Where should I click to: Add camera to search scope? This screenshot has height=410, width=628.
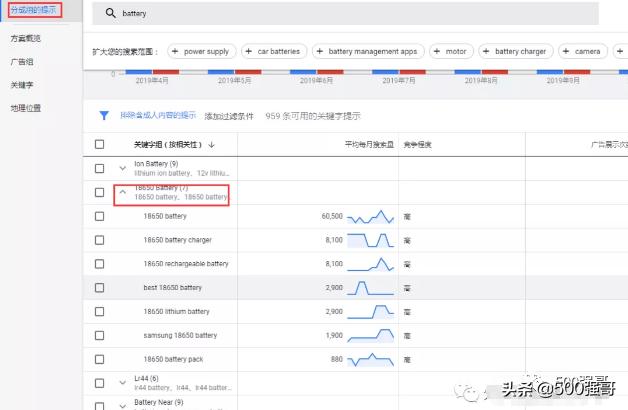coord(583,51)
